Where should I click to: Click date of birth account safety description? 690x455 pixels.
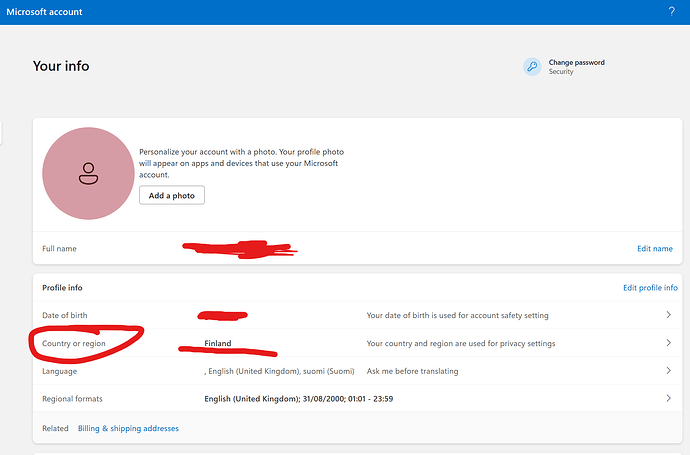458,315
